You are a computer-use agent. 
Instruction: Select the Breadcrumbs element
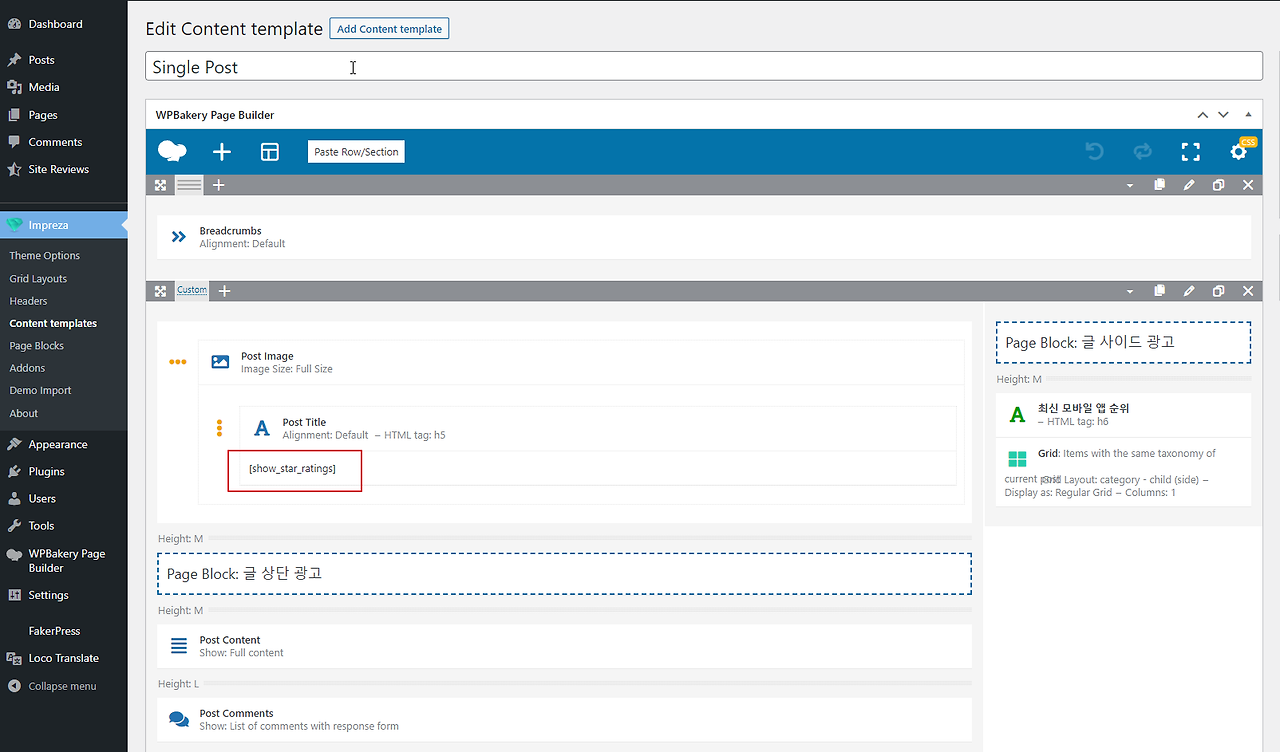point(704,237)
